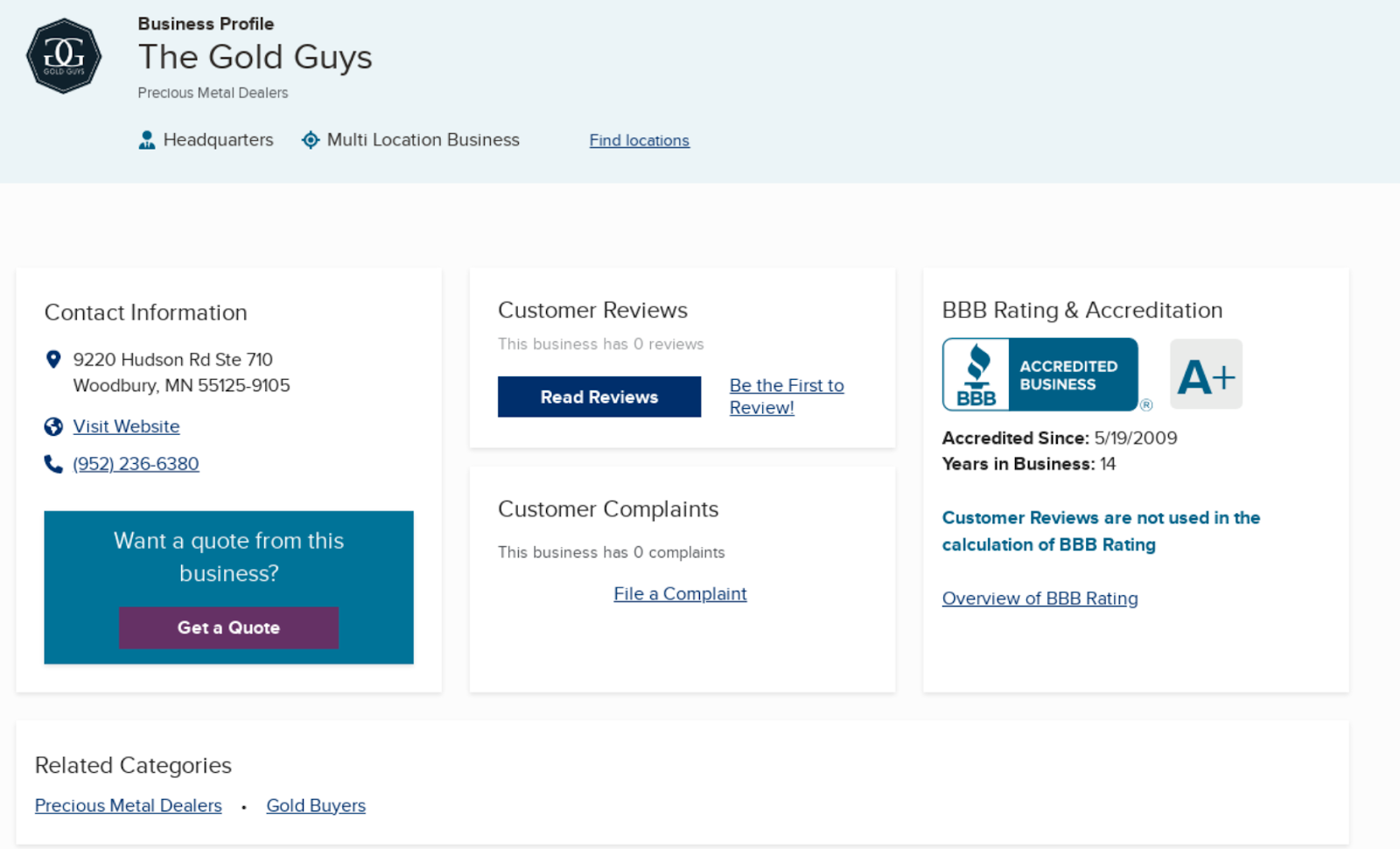The image size is (1400, 849).
Task: Click the Headquarters person icon
Action: pos(147,140)
